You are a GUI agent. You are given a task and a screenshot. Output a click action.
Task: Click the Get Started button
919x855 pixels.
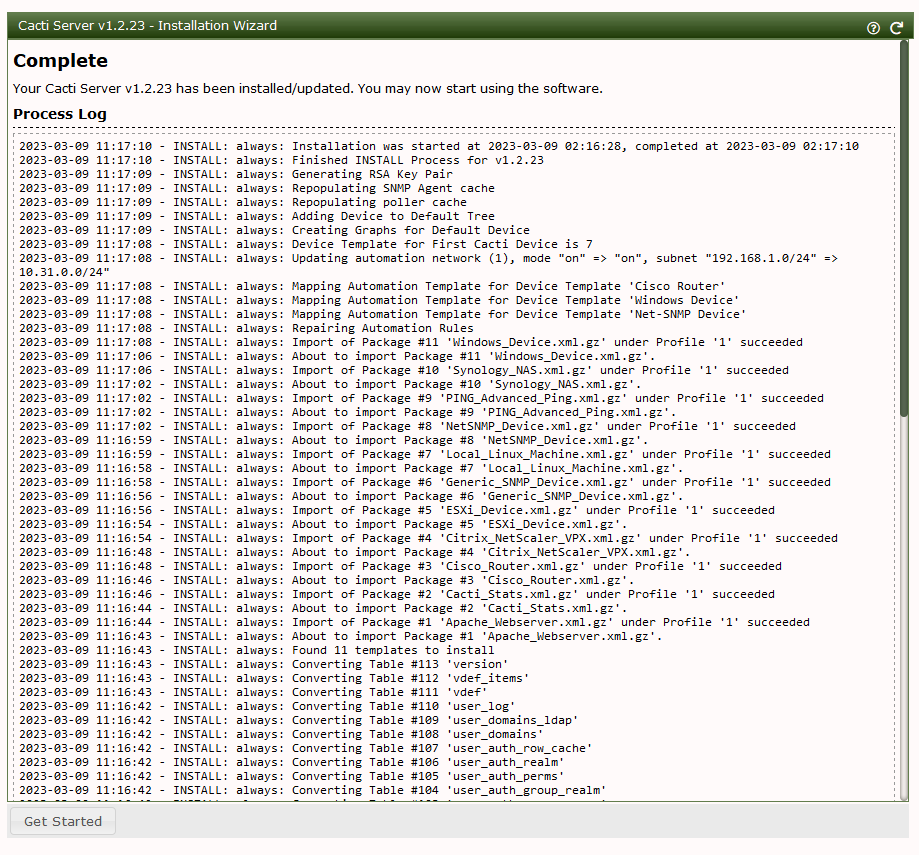tap(63, 821)
